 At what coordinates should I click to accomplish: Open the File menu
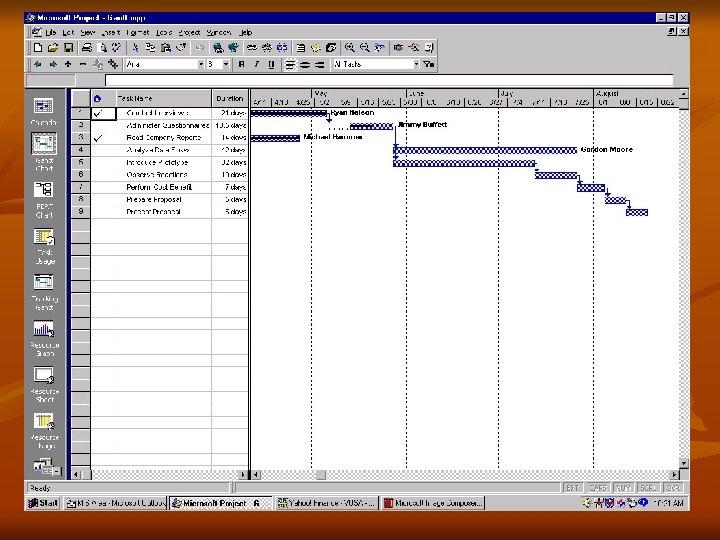[51, 33]
